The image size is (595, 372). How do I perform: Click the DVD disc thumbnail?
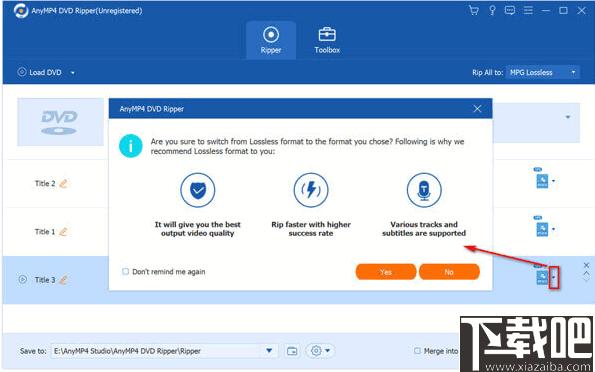pyautogui.click(x=60, y=122)
